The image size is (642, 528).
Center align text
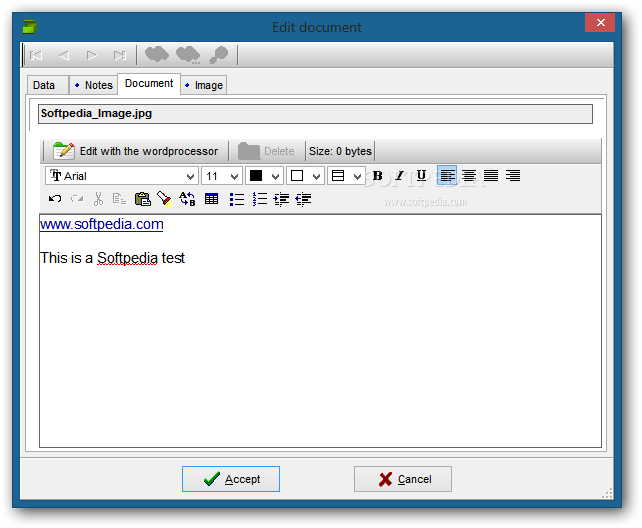tap(469, 176)
